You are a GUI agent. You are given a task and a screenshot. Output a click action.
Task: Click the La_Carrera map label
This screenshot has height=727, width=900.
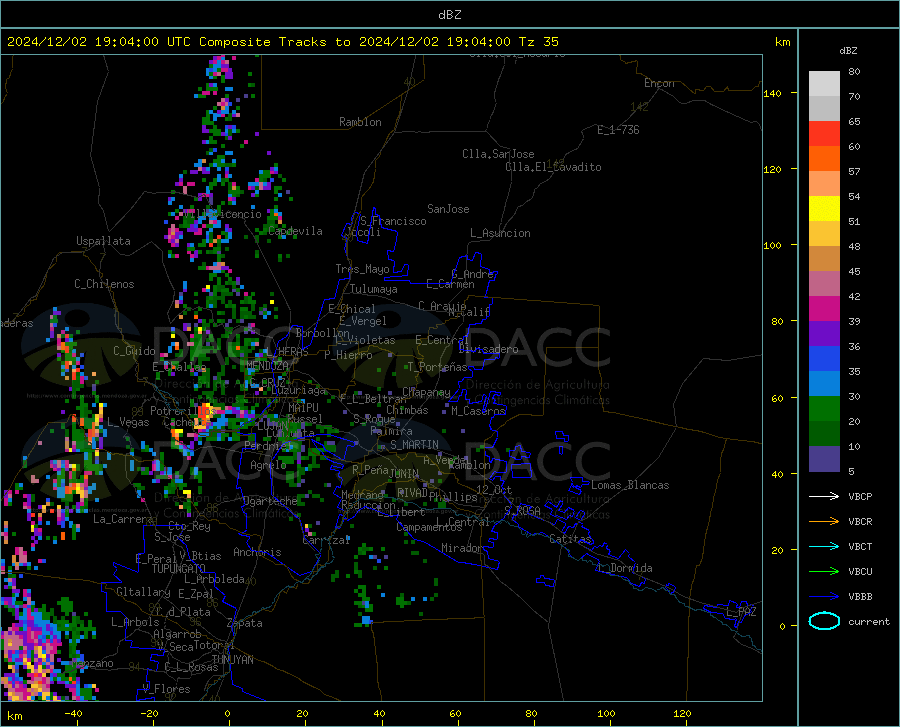(x=123, y=519)
